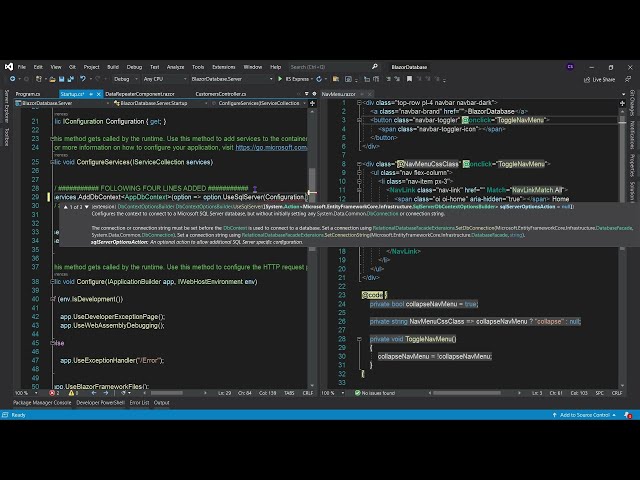Click the Live Share icon
640x480 pixels.
[x=587, y=80]
